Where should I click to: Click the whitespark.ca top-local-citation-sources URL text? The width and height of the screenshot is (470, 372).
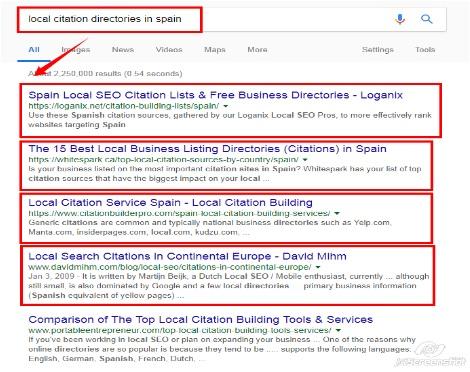point(163,160)
